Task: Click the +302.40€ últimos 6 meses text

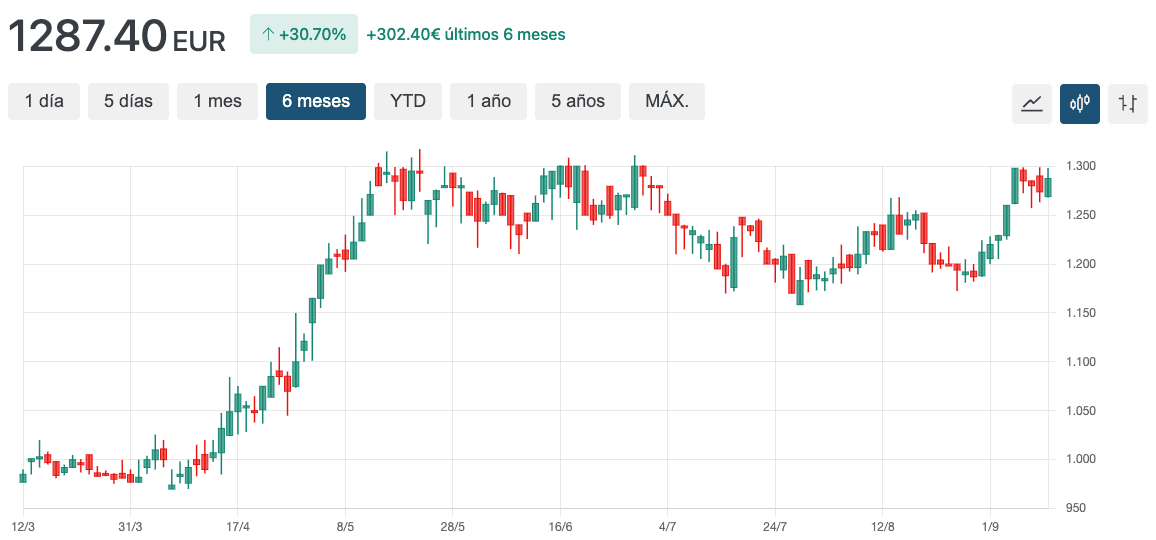Action: 465,35
